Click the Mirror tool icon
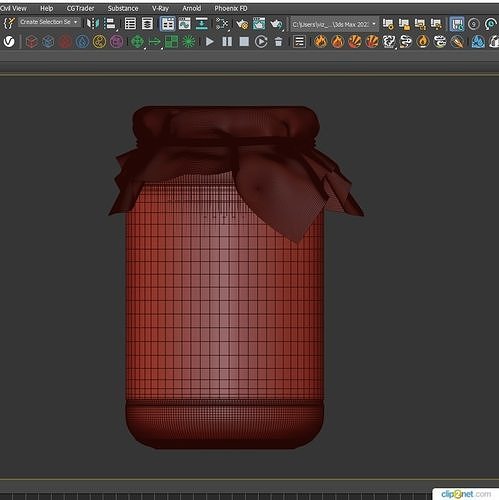Viewport: 499px width, 500px height. 93,24
